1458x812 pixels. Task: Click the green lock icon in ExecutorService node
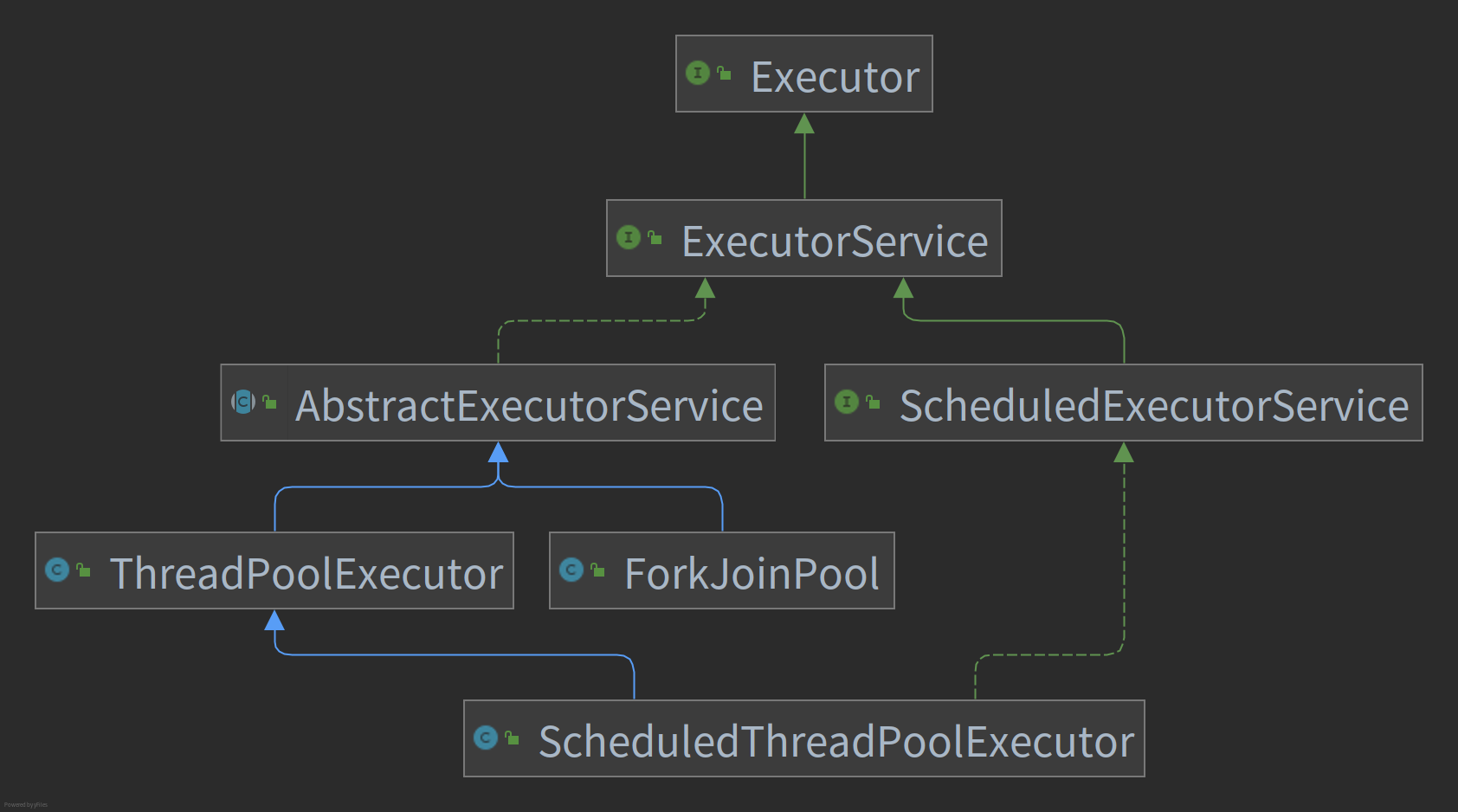(655, 238)
